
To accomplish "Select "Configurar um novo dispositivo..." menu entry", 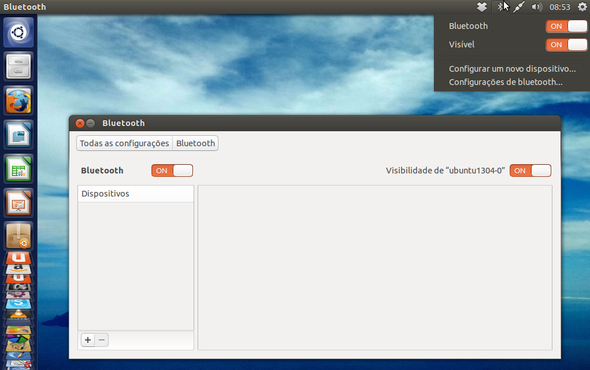I will [512, 69].
